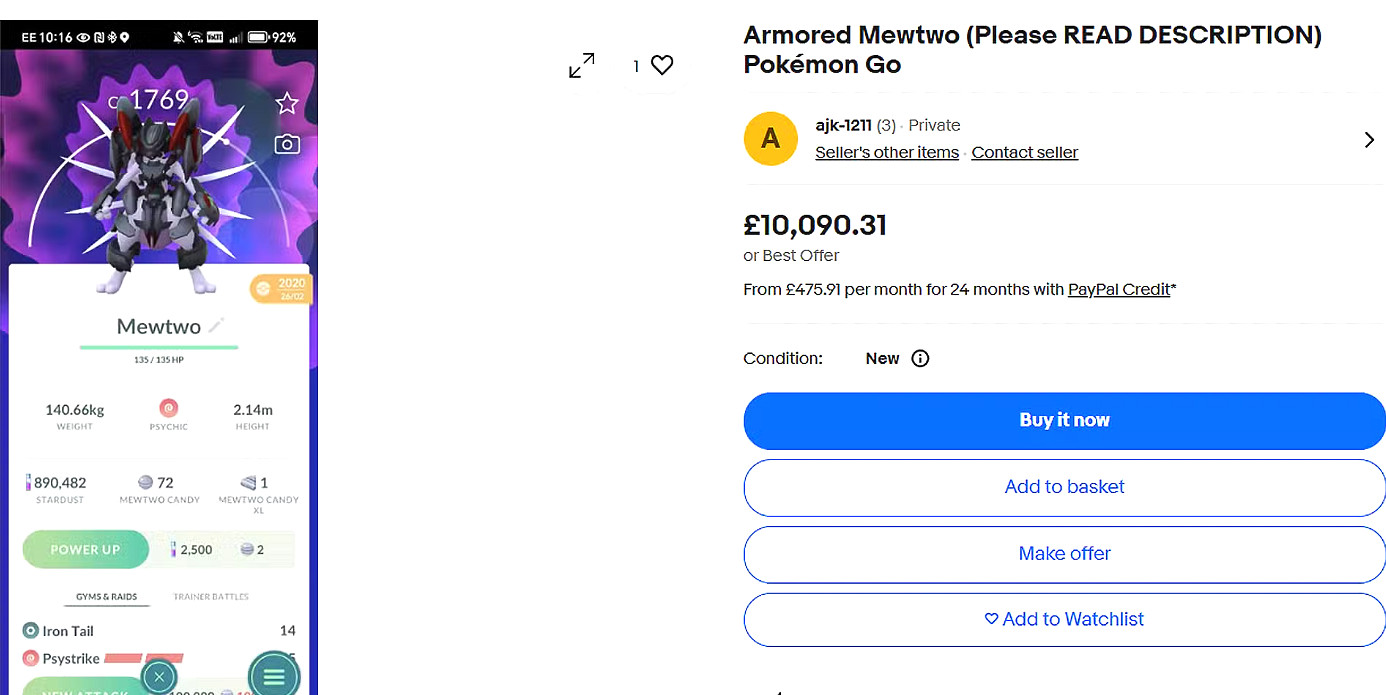Tap the green hamburger menu button
Image resolution: width=1386 pixels, height=695 pixels.
click(273, 676)
